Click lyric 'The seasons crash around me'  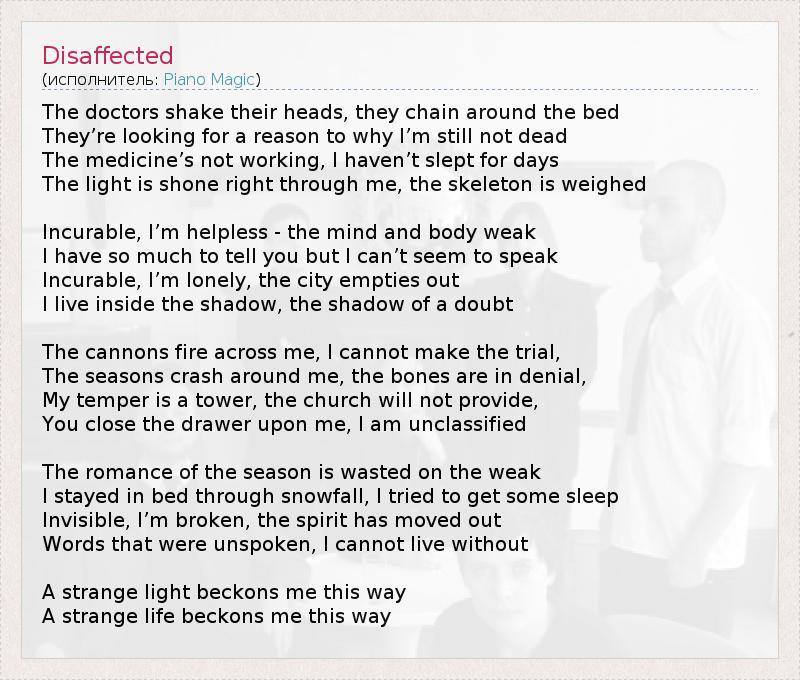[x=314, y=376]
